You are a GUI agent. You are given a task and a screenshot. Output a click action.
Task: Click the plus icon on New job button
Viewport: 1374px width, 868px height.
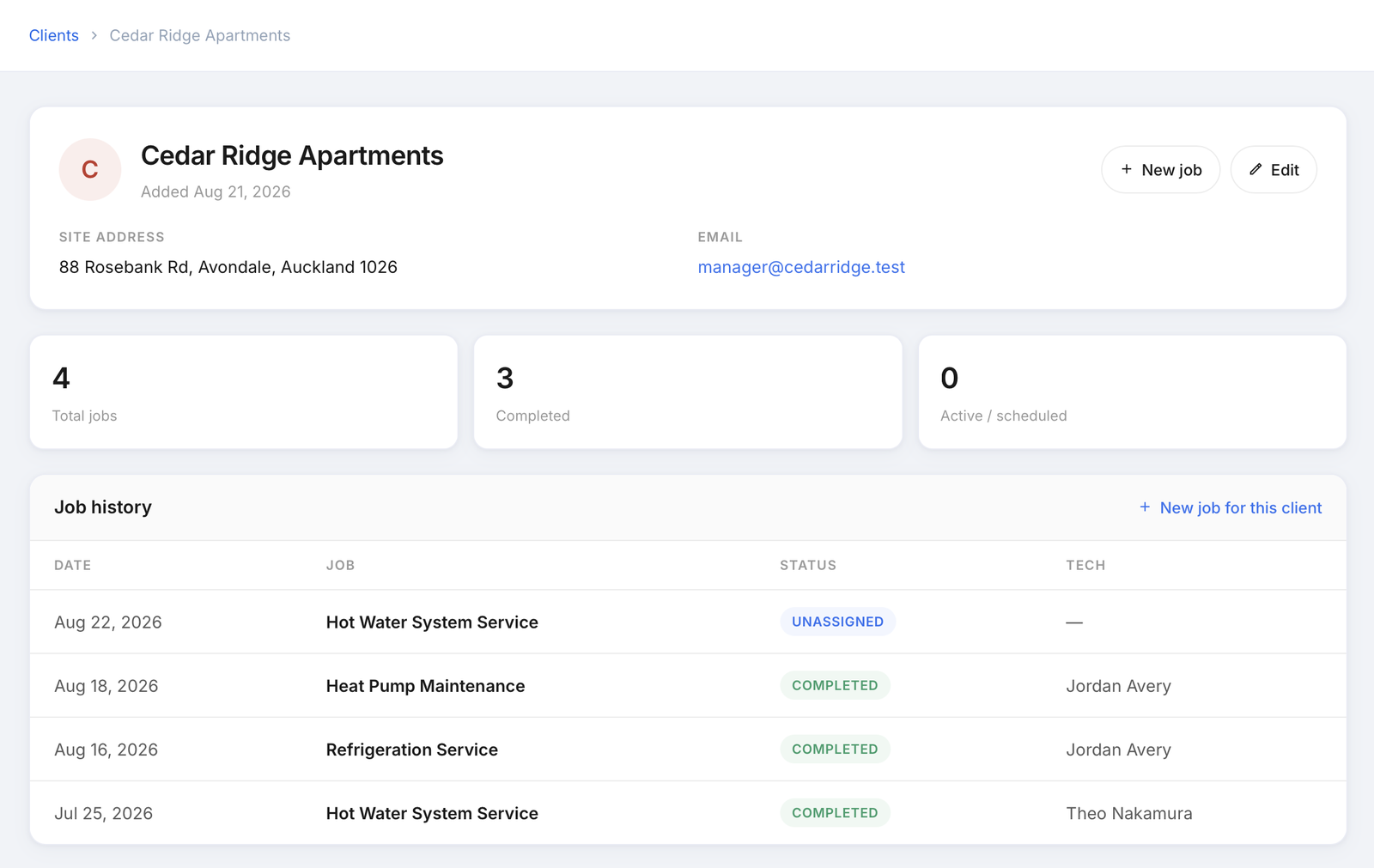coord(1127,169)
